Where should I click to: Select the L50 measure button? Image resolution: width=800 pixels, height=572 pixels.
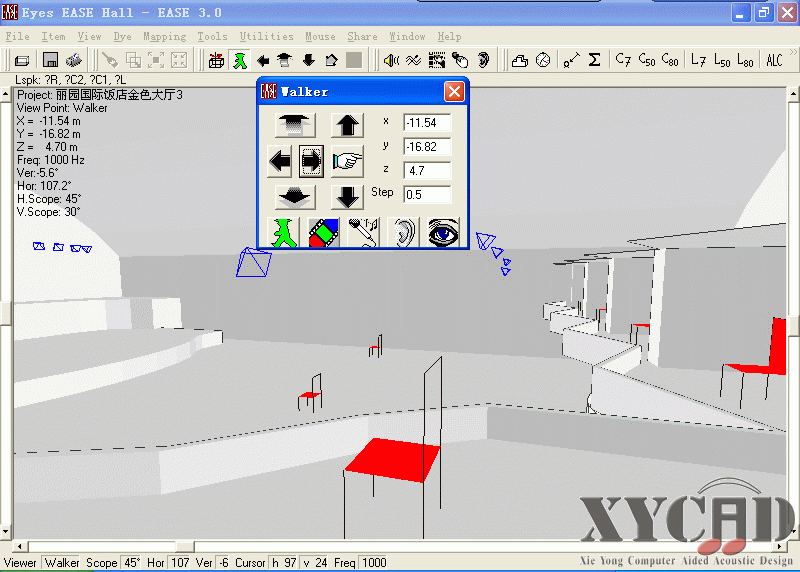722,60
